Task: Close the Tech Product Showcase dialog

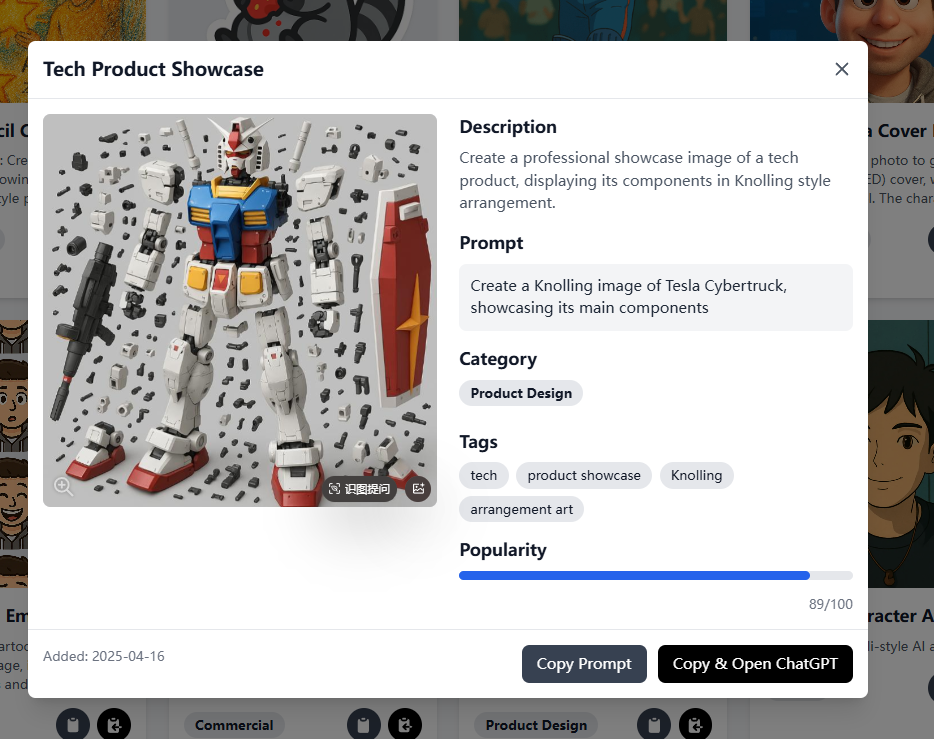Action: [x=841, y=69]
